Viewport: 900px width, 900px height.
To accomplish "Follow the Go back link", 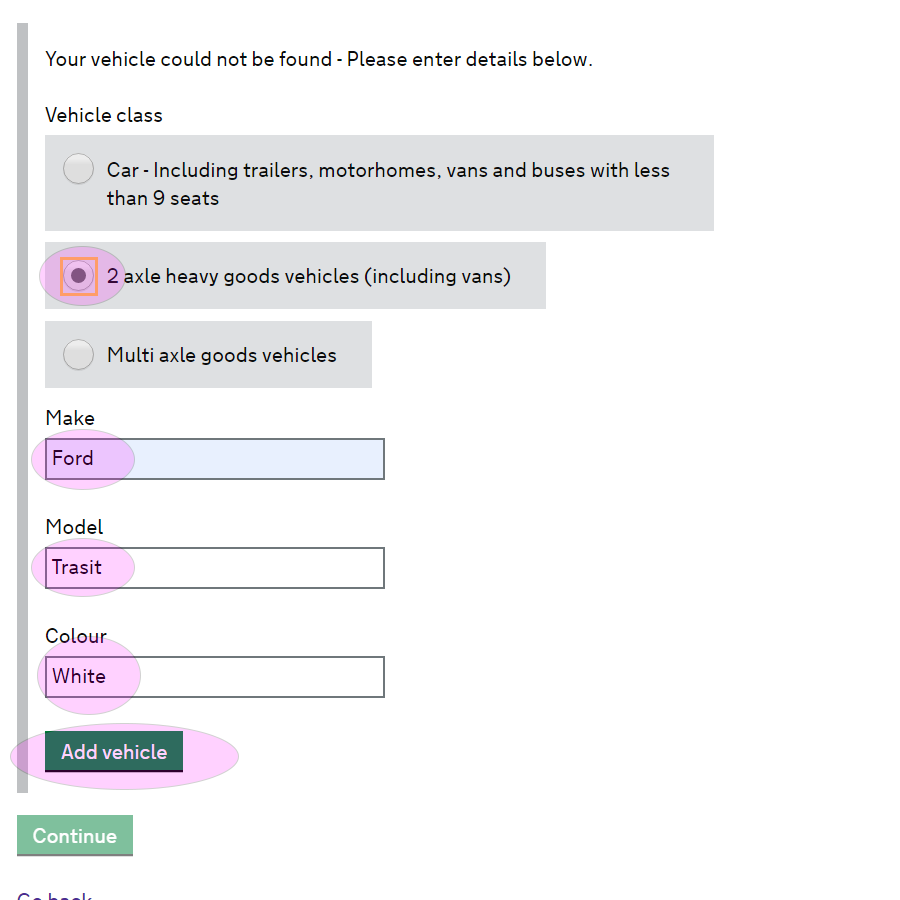I will pos(55,895).
